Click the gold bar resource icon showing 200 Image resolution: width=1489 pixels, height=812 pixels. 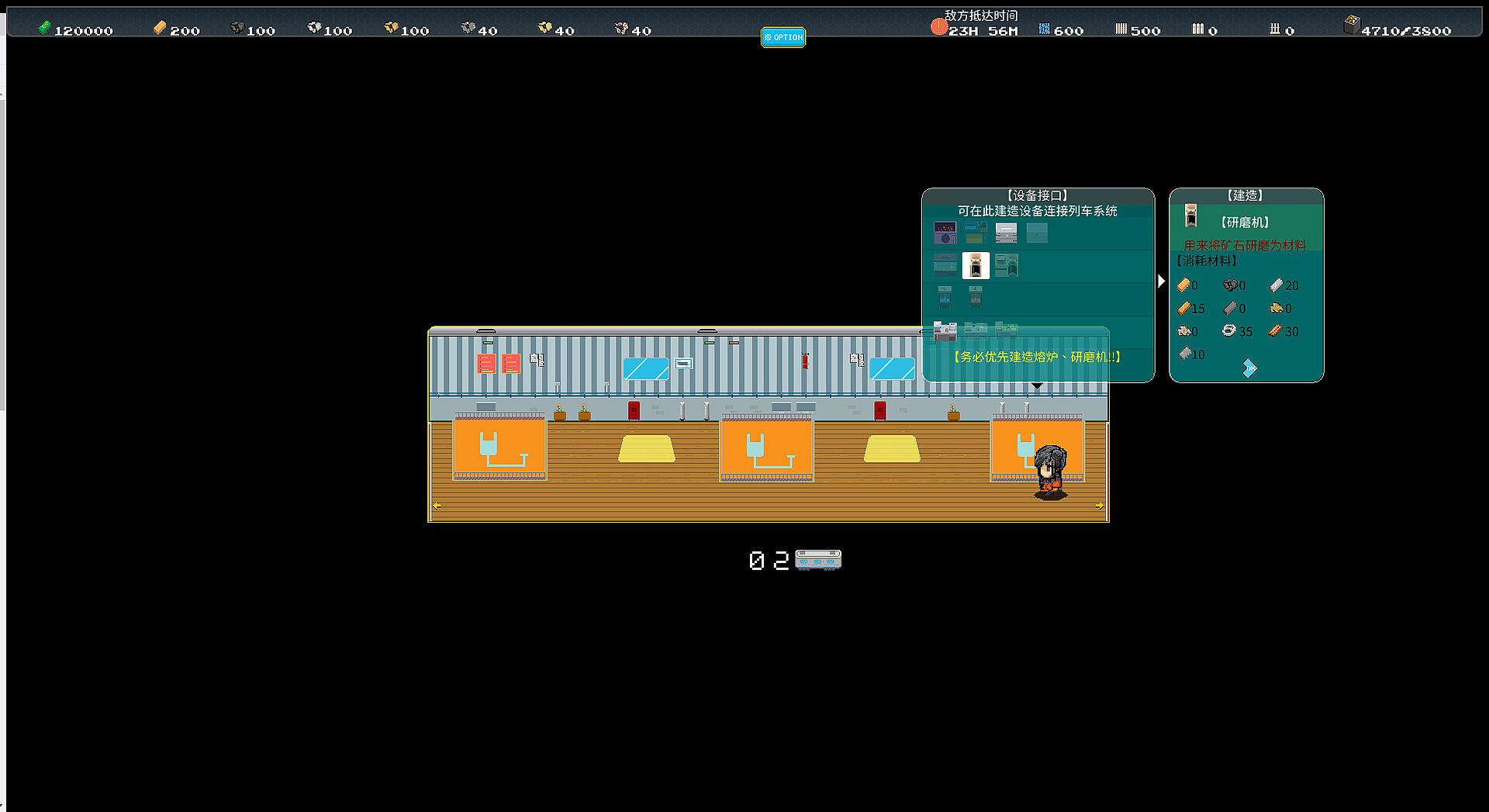(x=160, y=28)
